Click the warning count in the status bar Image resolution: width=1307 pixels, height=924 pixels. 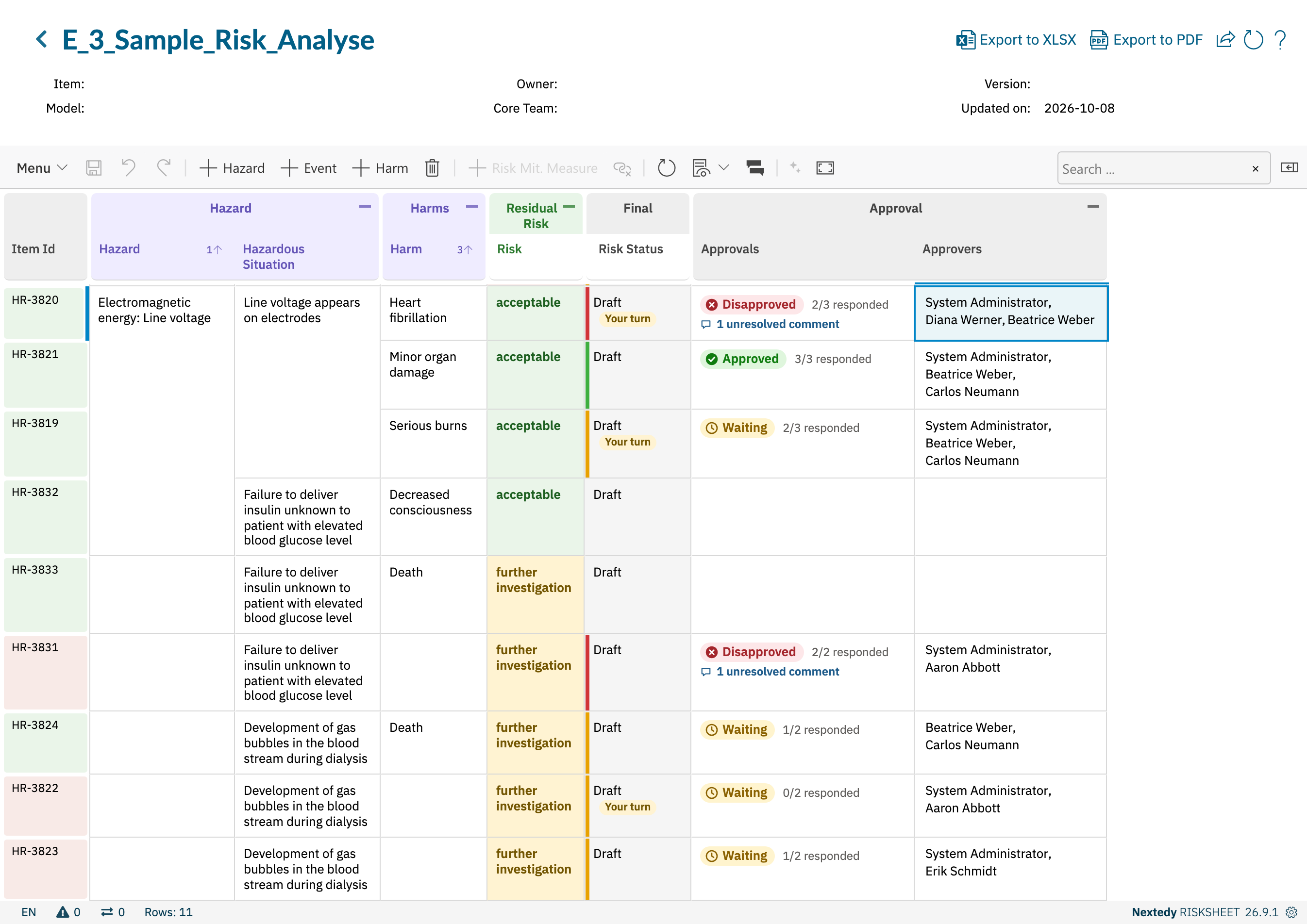pyautogui.click(x=68, y=912)
